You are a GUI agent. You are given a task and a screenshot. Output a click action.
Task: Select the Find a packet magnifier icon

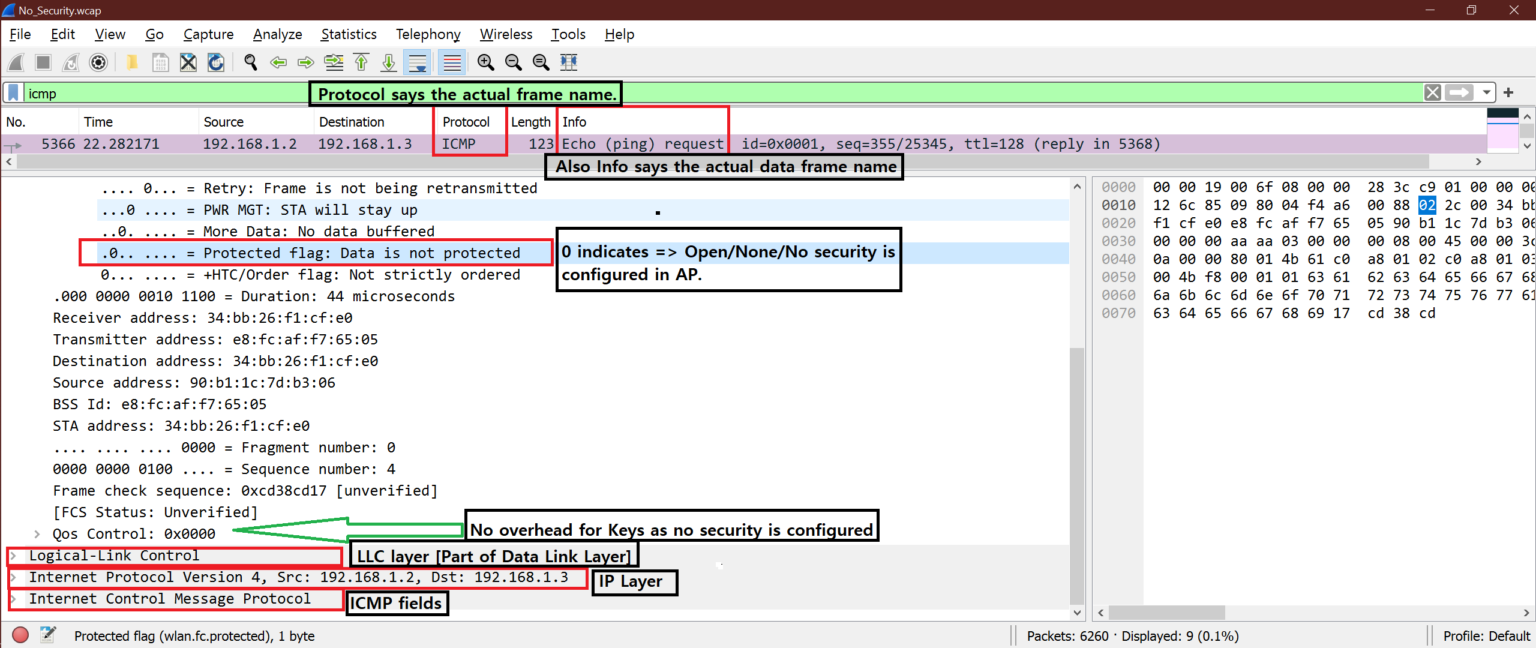(250, 62)
